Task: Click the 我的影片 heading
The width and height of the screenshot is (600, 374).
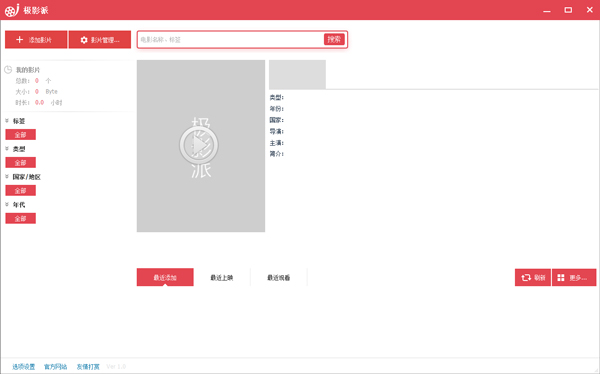Action: [28, 70]
